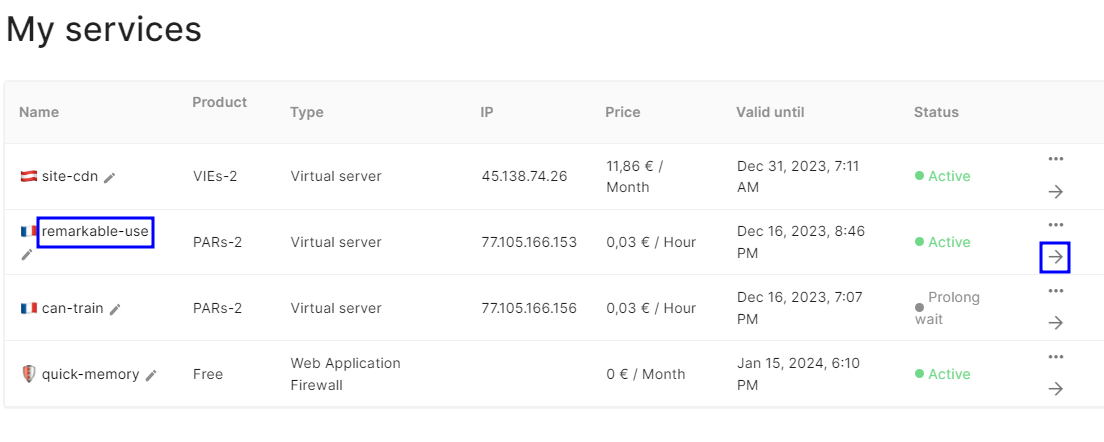Screen dimensions: 1104x442
Task: Click the quick-memory service name
Action: (90, 374)
